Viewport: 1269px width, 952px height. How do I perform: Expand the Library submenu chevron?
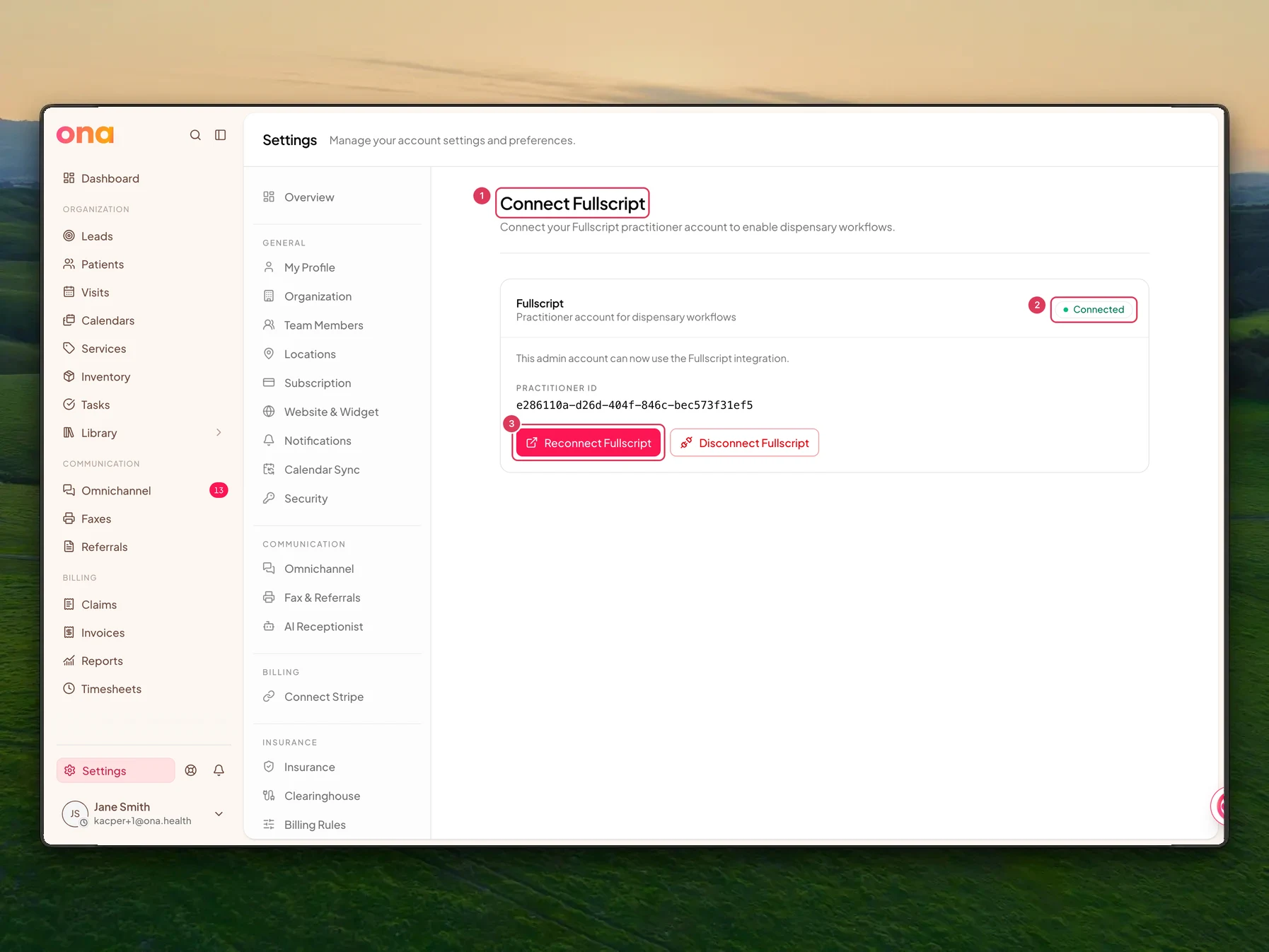coord(219,433)
